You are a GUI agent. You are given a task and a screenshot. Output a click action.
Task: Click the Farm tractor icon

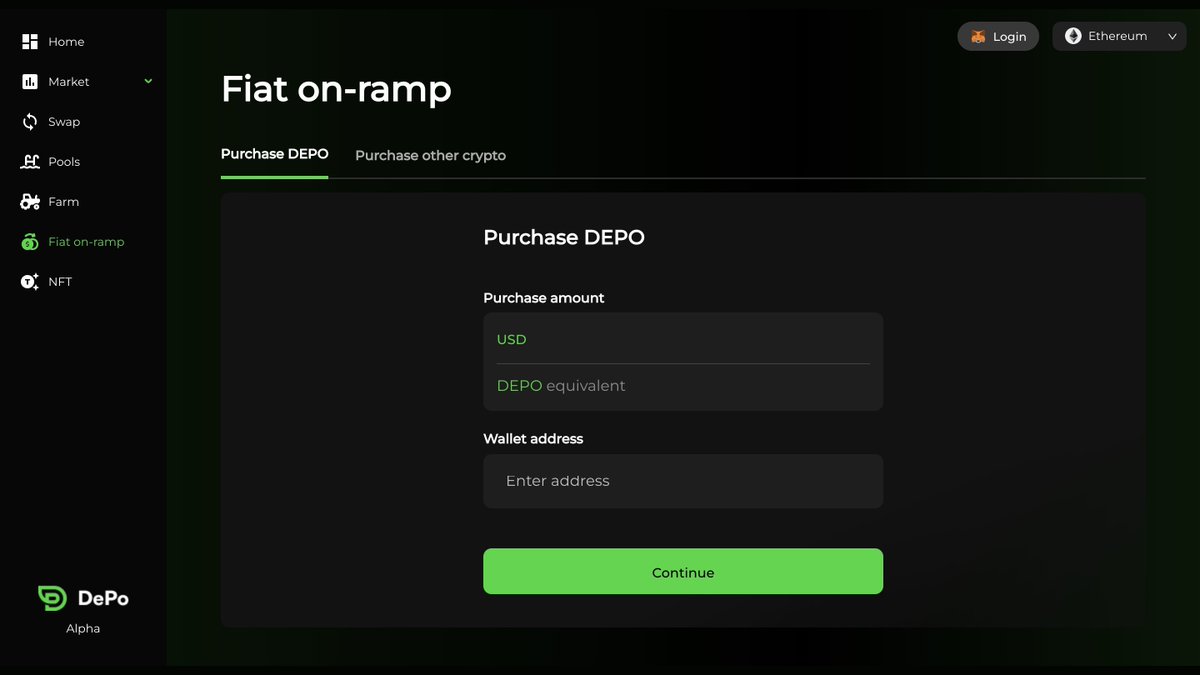30,202
